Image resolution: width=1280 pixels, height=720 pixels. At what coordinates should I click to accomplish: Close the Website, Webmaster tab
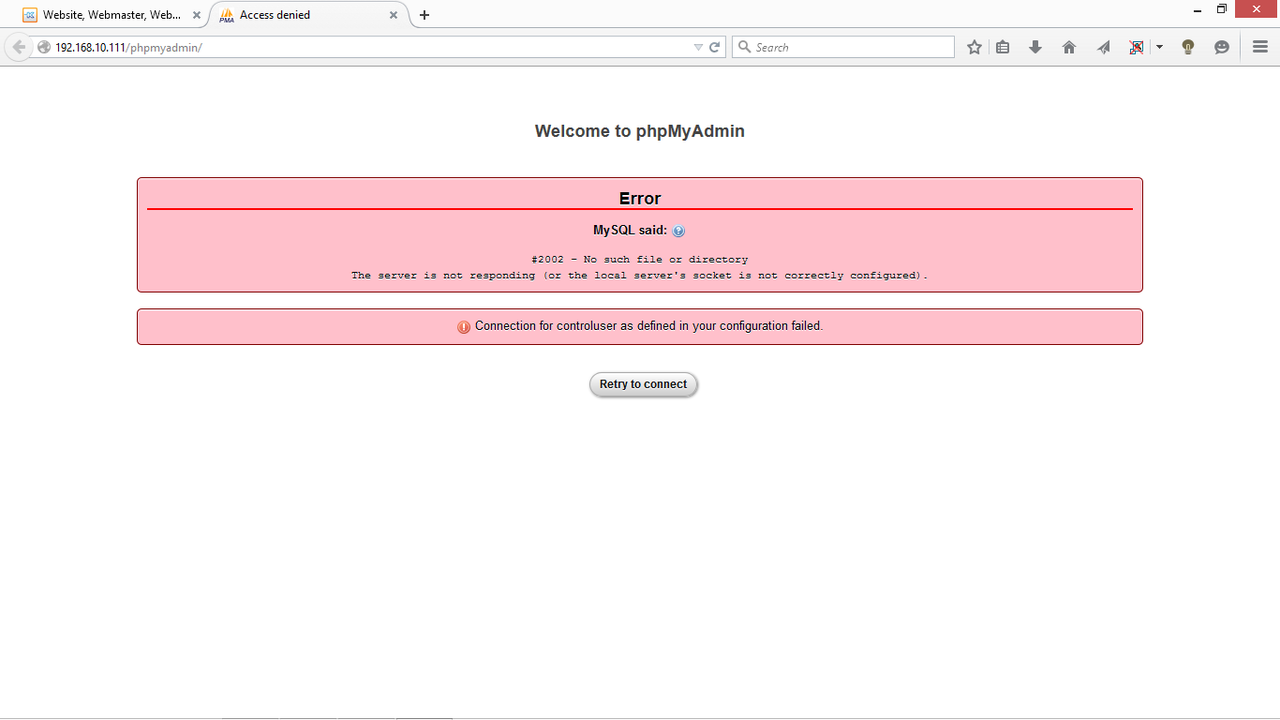pos(196,15)
